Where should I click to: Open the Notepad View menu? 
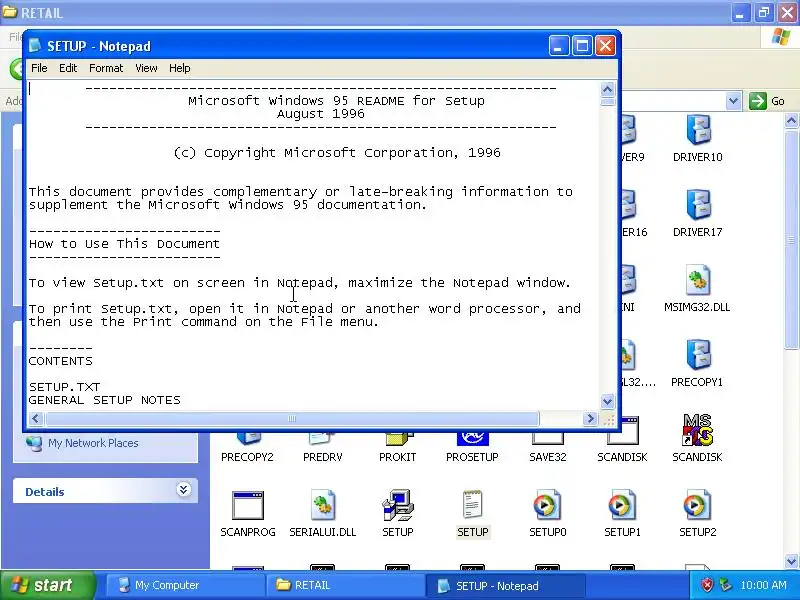click(x=146, y=68)
